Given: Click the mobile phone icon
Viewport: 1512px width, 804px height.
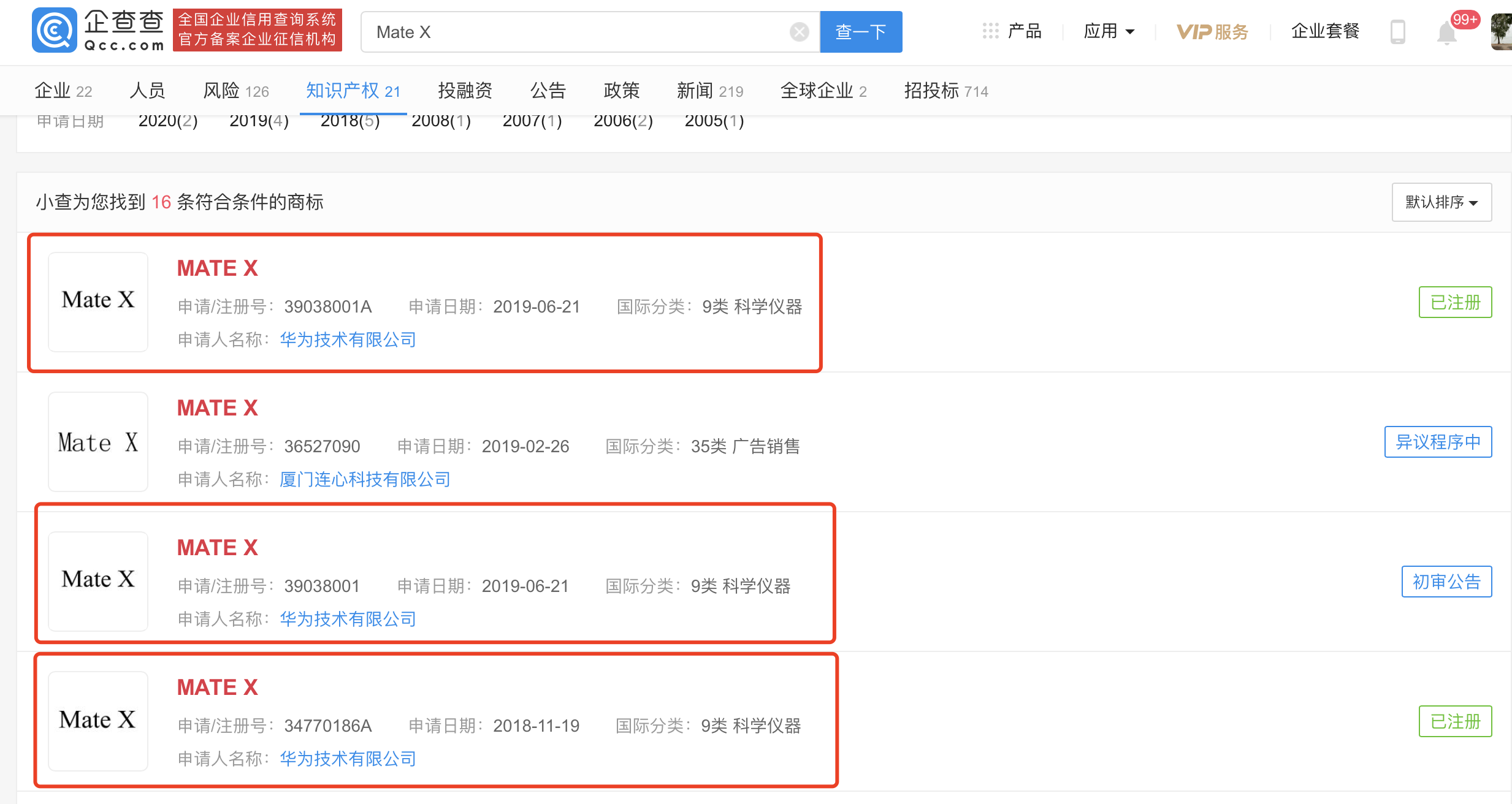Looking at the screenshot, I should [1397, 32].
